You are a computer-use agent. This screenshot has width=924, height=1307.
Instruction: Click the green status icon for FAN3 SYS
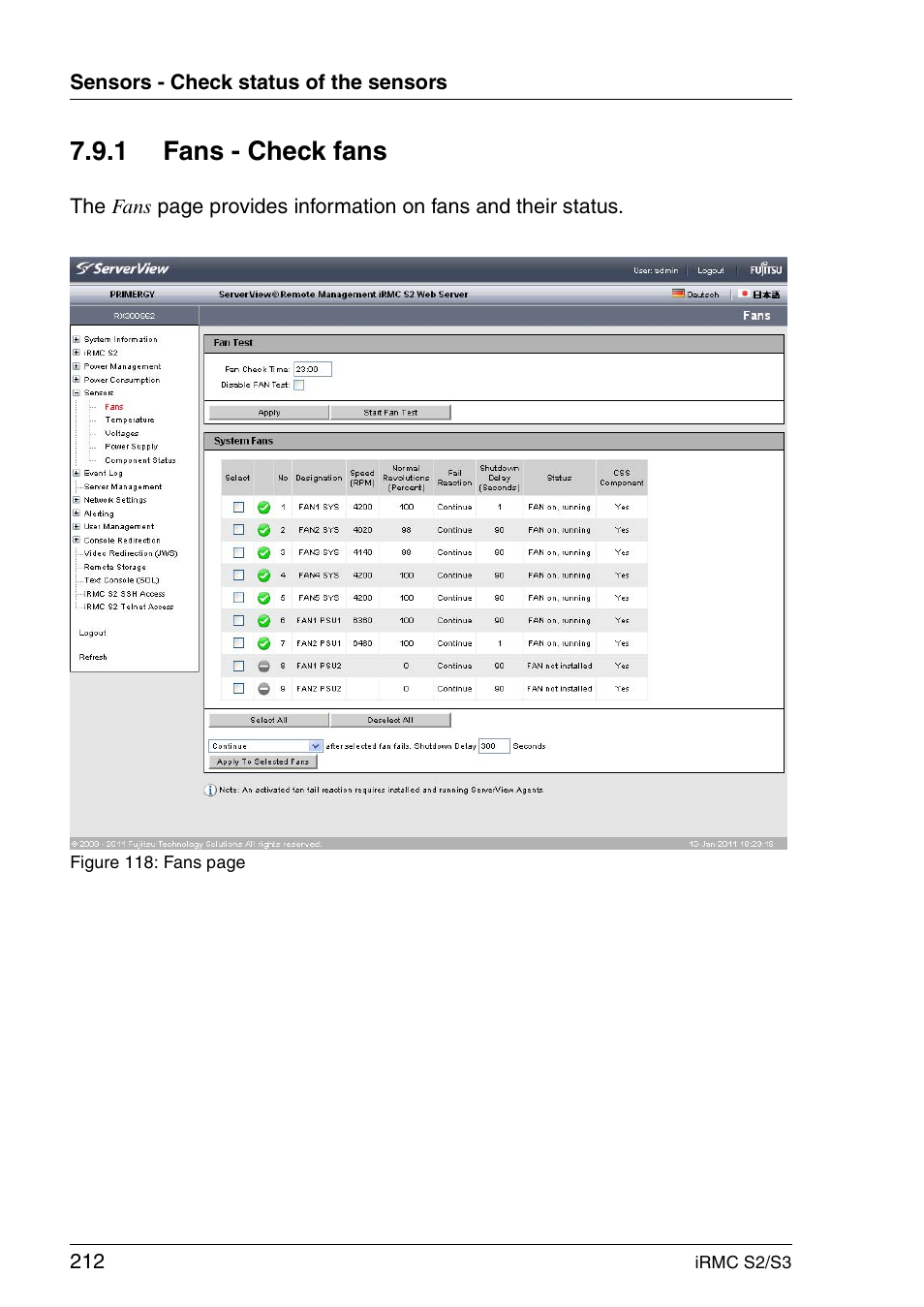[263, 553]
